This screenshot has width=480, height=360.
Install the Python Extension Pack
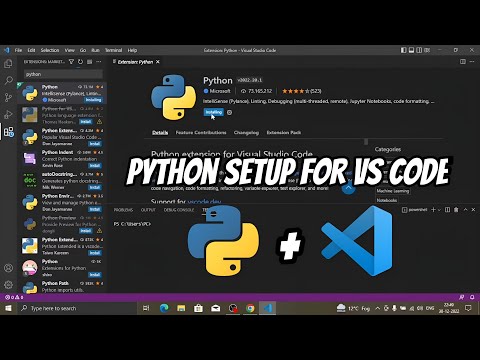[95, 144]
